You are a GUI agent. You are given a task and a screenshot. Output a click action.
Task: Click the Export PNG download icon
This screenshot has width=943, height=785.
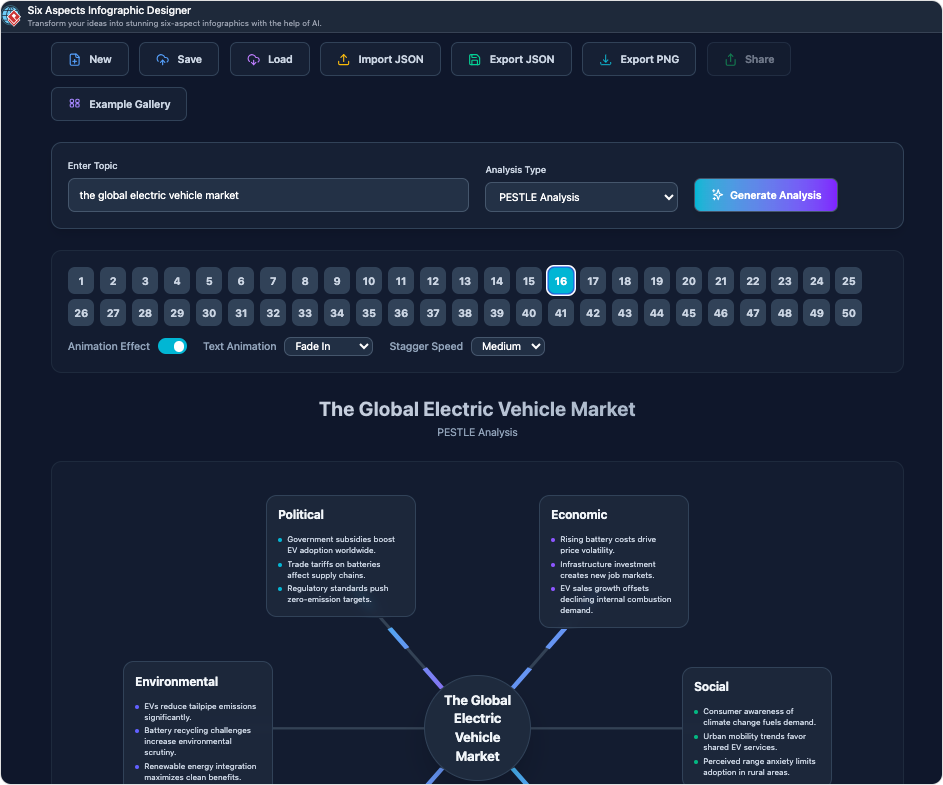point(605,60)
